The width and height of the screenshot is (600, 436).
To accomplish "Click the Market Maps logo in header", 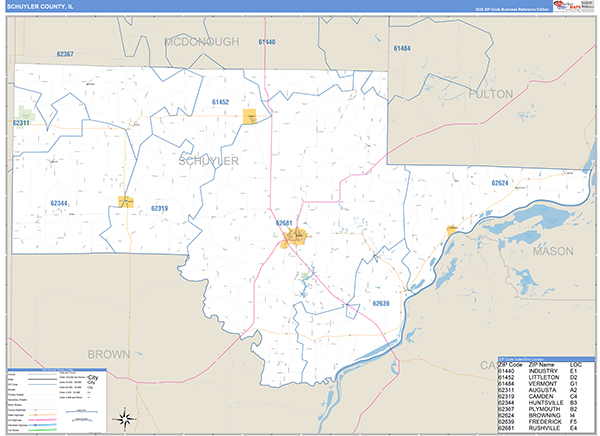I will click(x=567, y=6).
